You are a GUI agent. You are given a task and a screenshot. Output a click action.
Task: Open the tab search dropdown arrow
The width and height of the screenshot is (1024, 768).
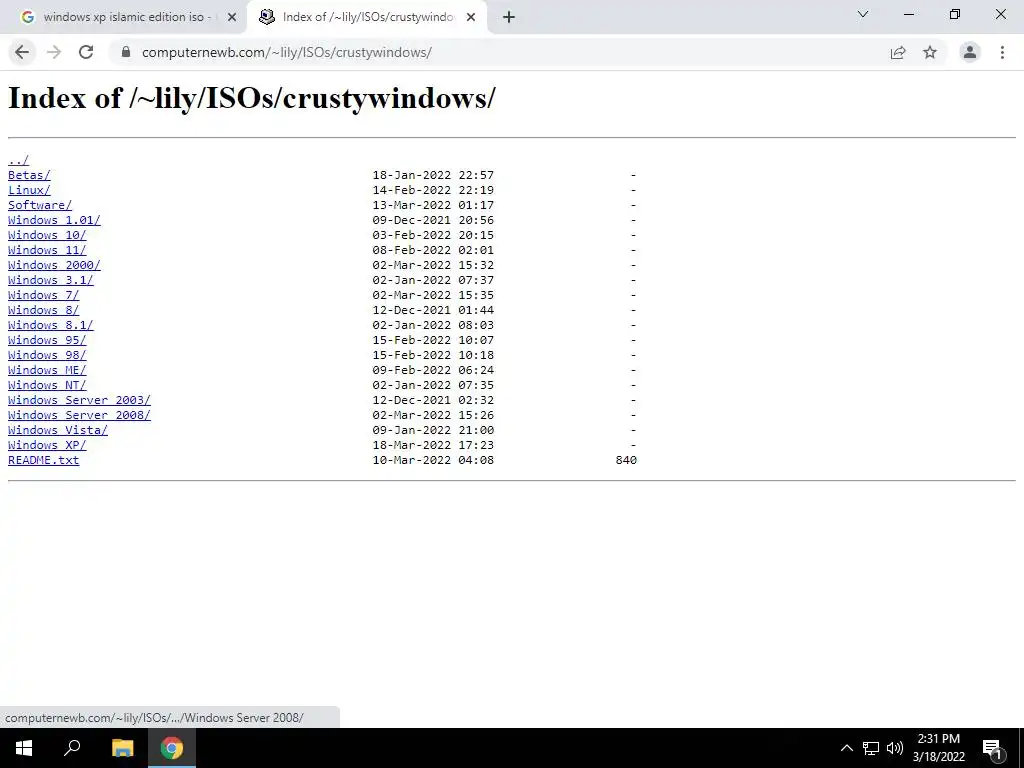coord(863,14)
